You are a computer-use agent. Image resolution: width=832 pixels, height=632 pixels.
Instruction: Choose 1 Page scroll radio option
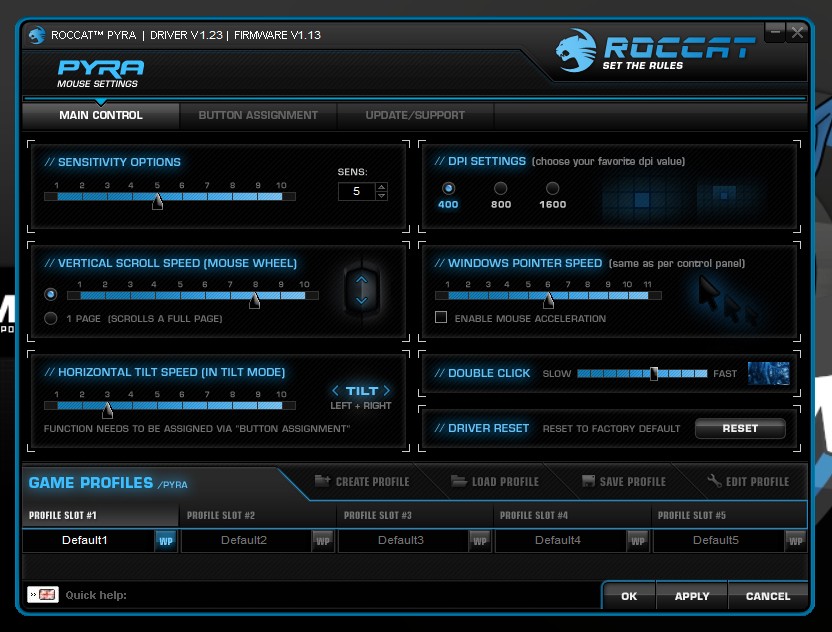coord(51,318)
